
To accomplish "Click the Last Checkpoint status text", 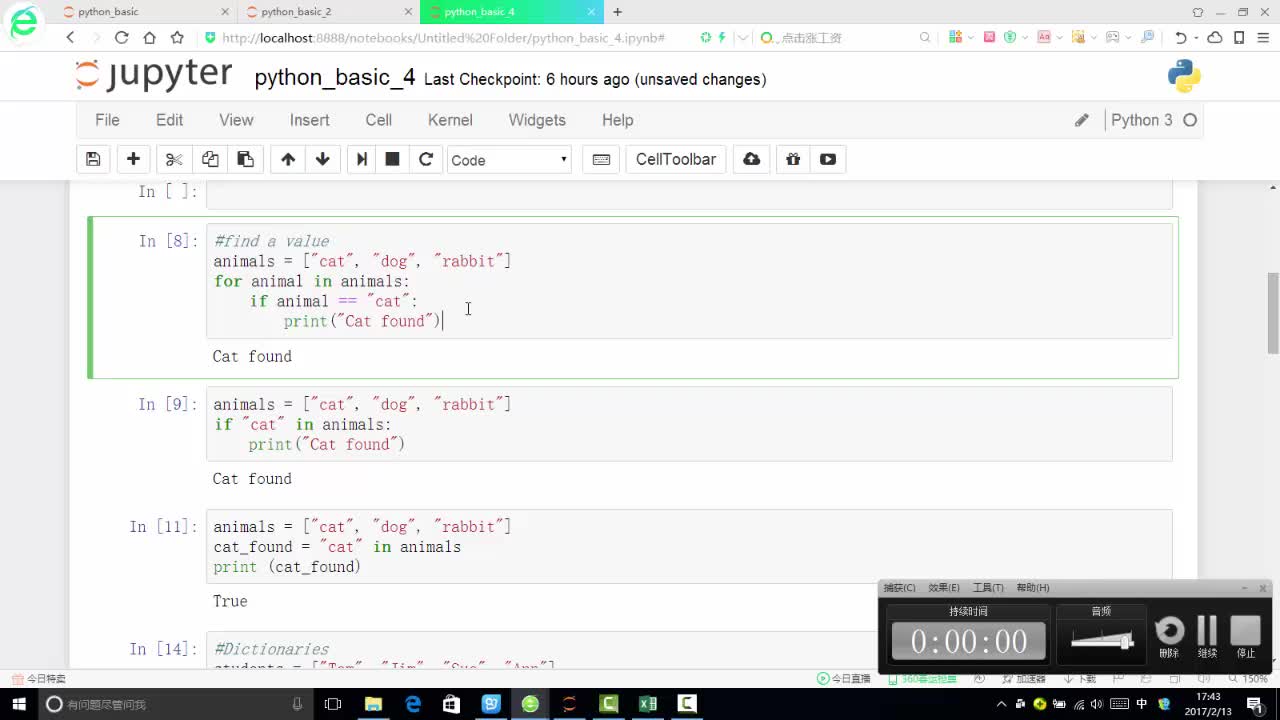I will (x=595, y=79).
